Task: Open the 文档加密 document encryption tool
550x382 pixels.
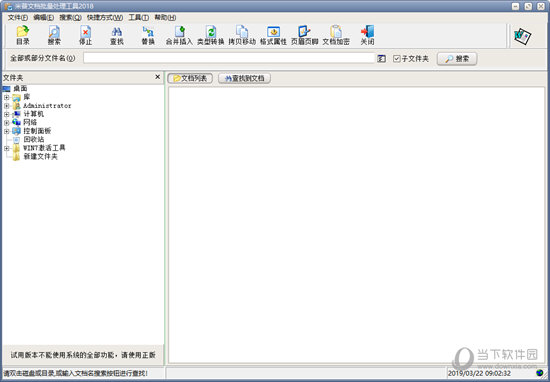Action: coord(336,35)
